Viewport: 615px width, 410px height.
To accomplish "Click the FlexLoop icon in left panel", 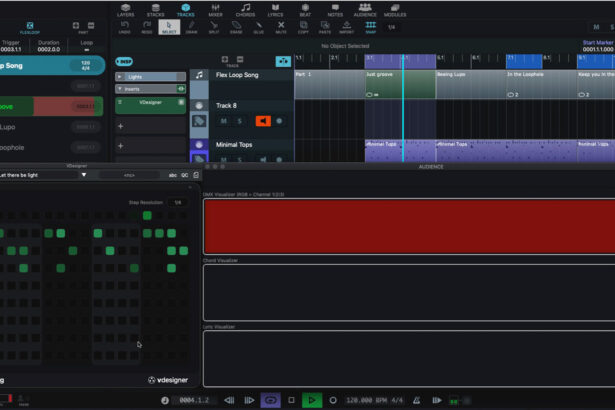I will point(30,28).
